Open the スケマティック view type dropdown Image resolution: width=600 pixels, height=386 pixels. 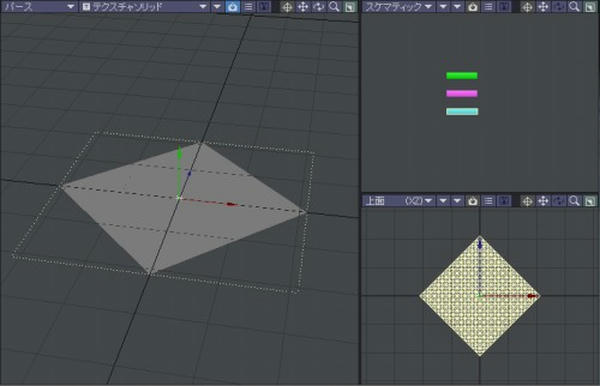pos(398,7)
